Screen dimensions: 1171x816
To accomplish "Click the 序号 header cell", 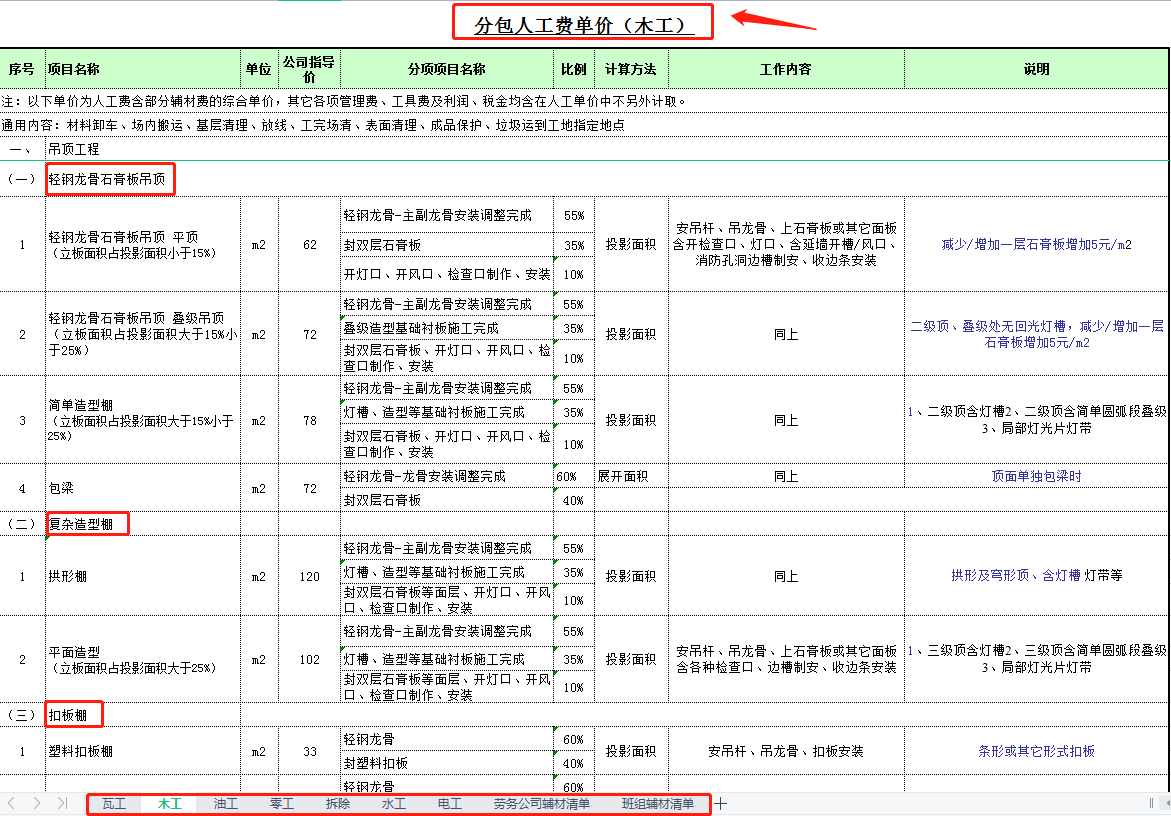I will pyautogui.click(x=22, y=69).
